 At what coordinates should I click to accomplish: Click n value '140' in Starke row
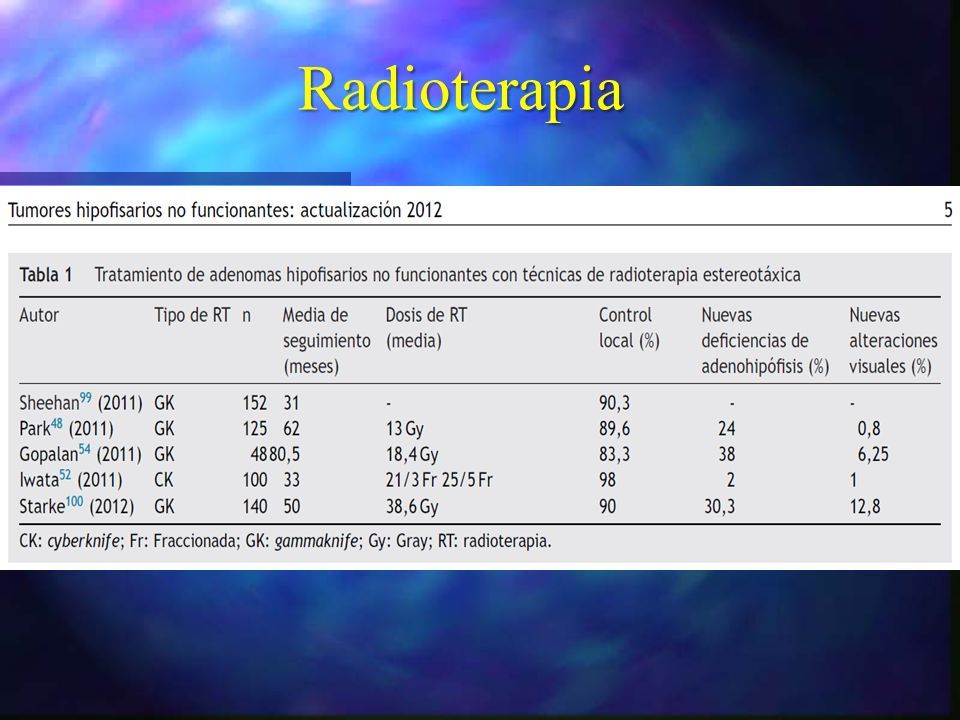(255, 507)
